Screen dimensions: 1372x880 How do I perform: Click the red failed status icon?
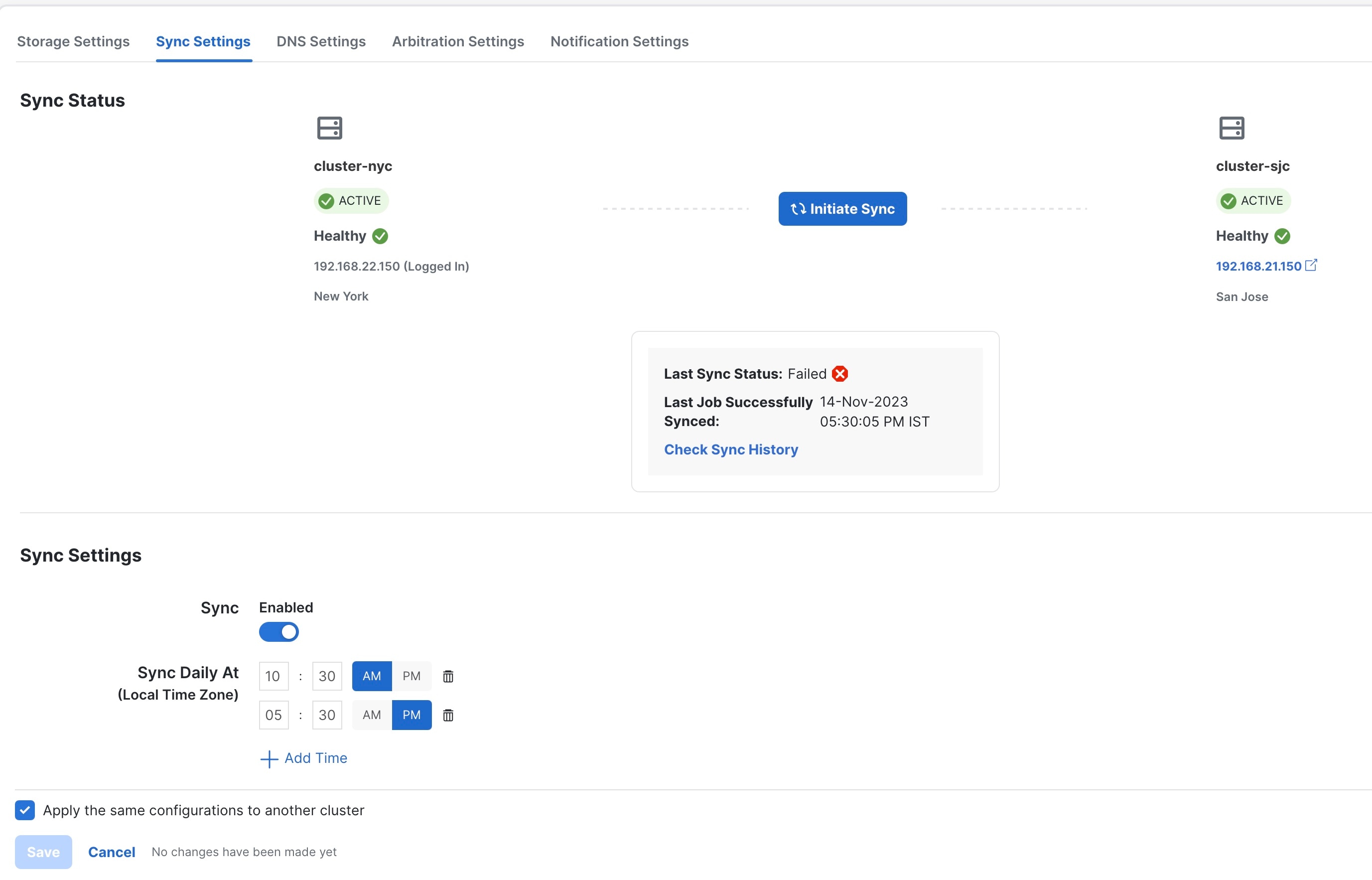[839, 374]
